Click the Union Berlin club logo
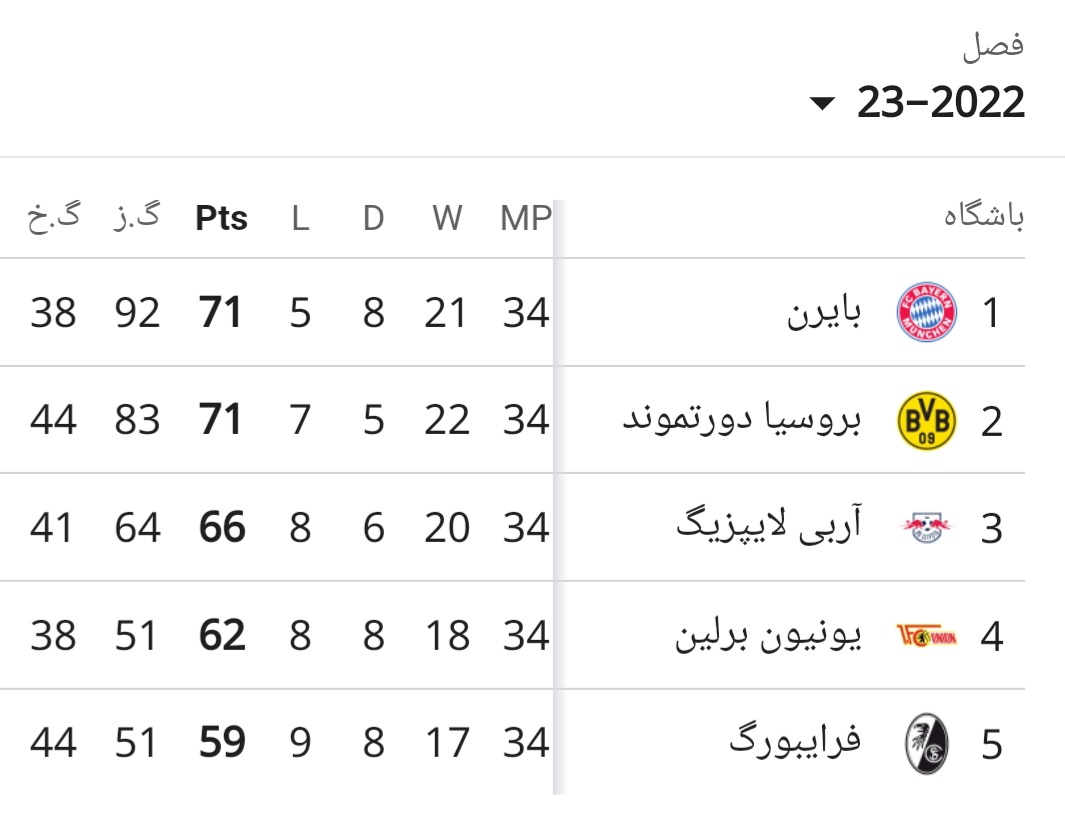Viewport: 1065px width, 833px height. (x=926, y=635)
